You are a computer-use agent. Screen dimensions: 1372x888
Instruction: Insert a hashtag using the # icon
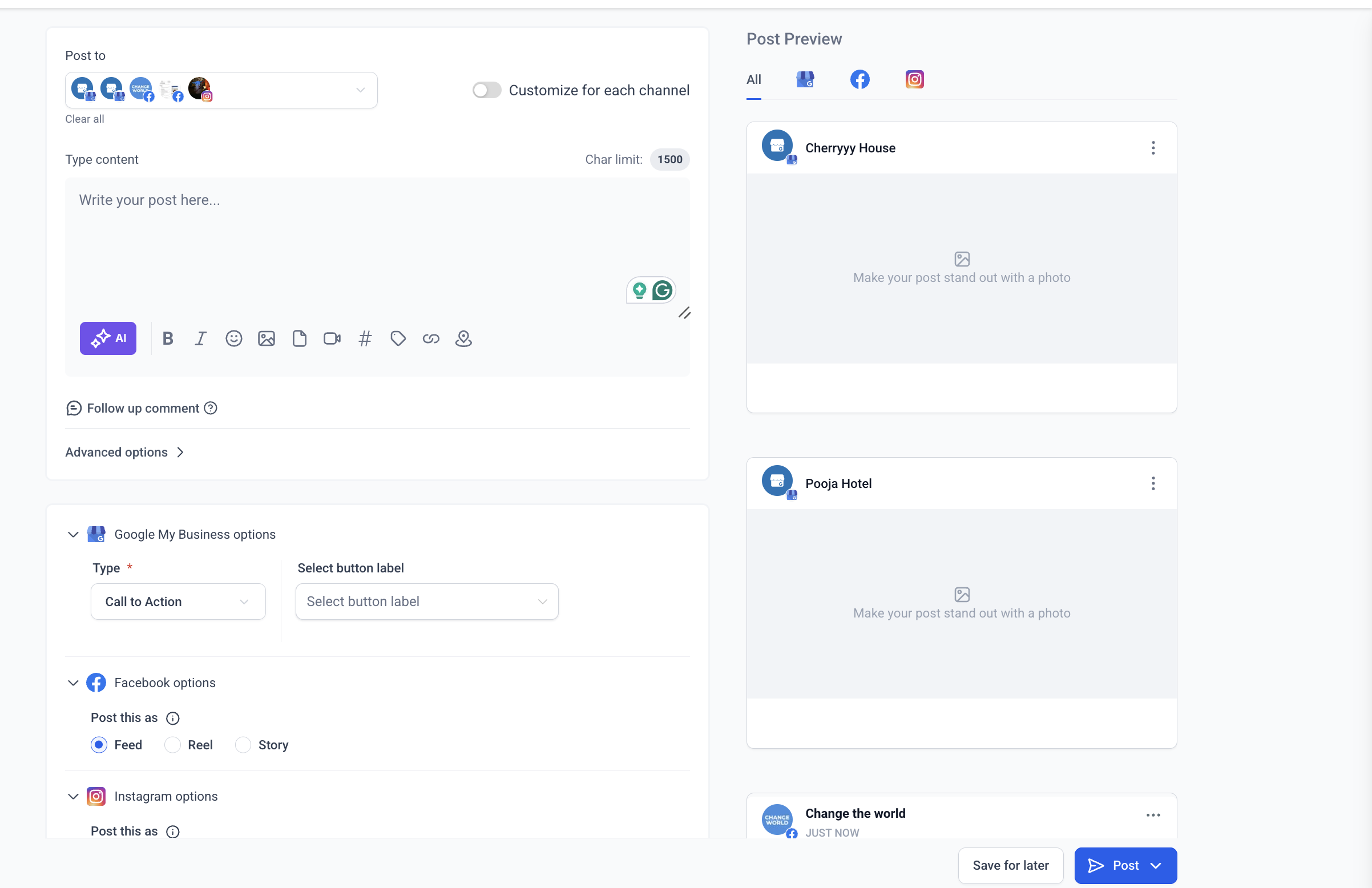pos(365,338)
